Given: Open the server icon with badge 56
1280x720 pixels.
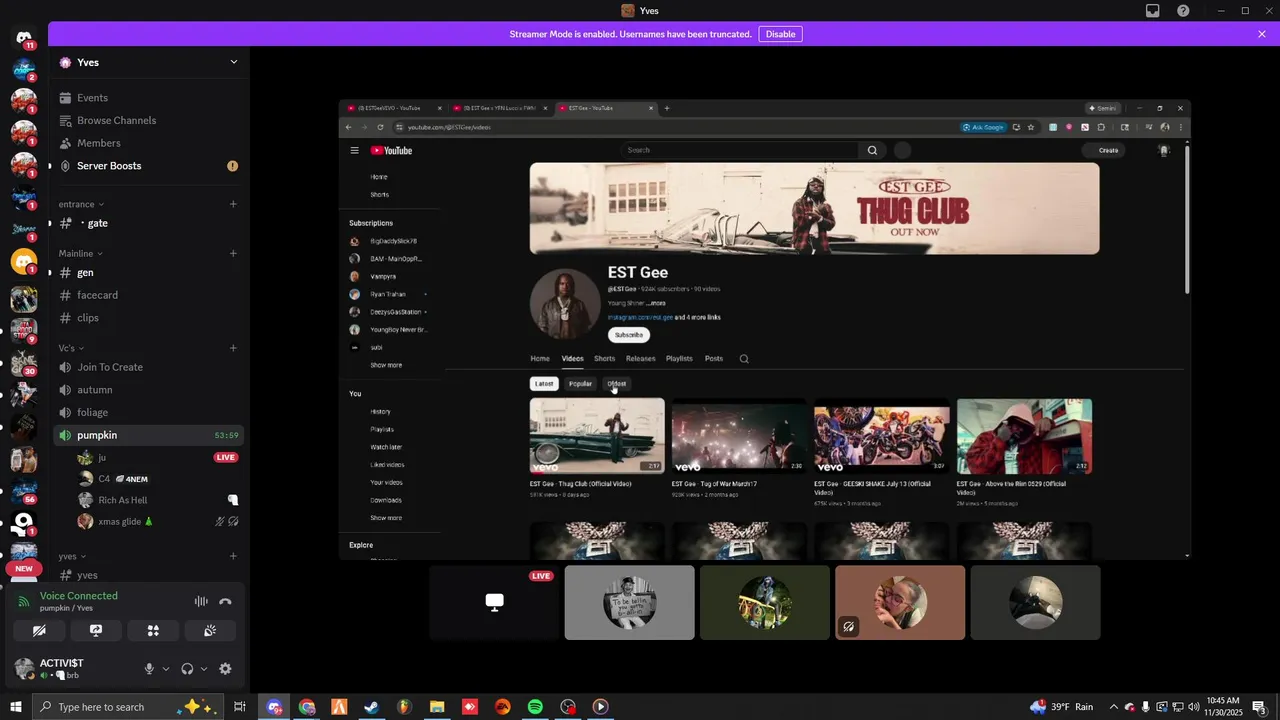Looking at the screenshot, I should click(x=24, y=491).
